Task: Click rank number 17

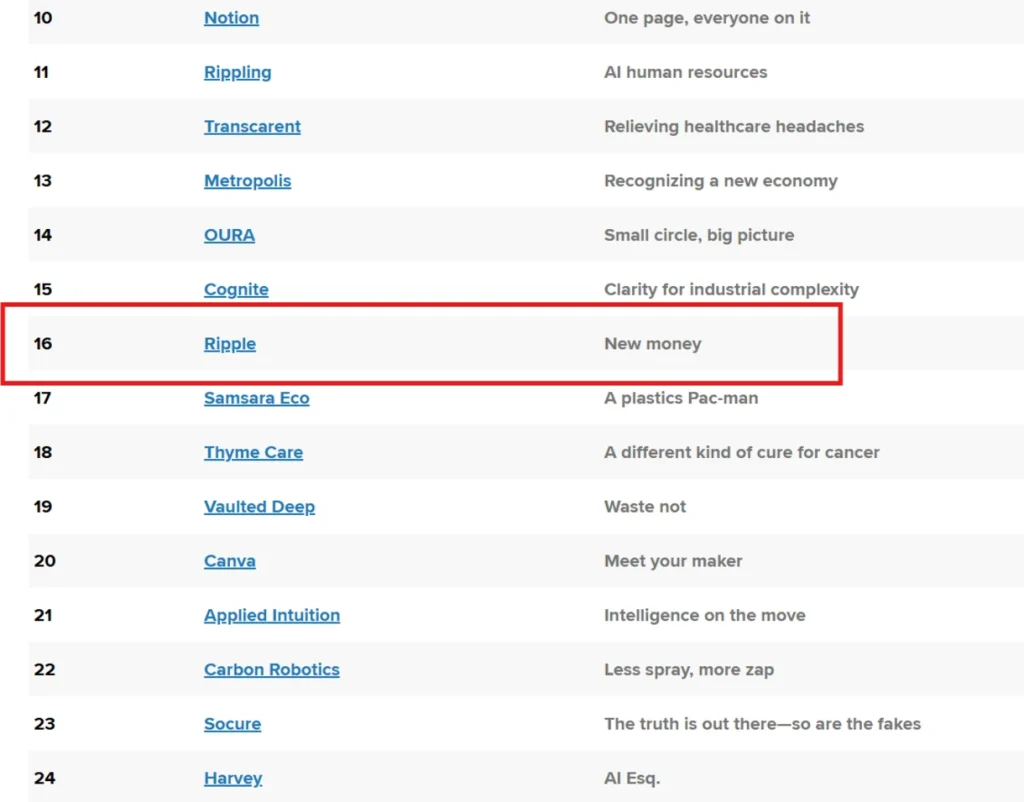Action: coord(42,398)
